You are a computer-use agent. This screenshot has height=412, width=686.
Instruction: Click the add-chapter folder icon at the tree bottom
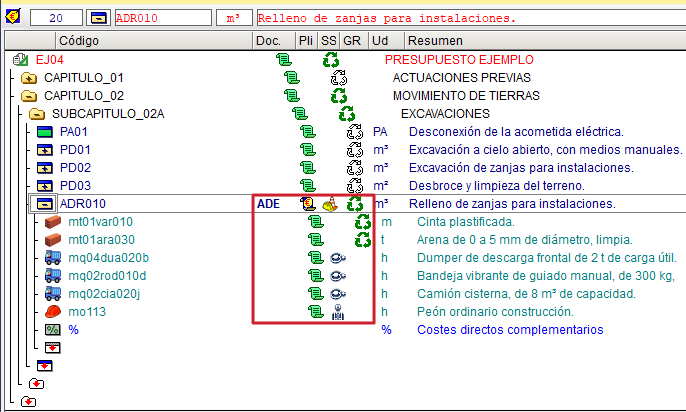pos(28,402)
